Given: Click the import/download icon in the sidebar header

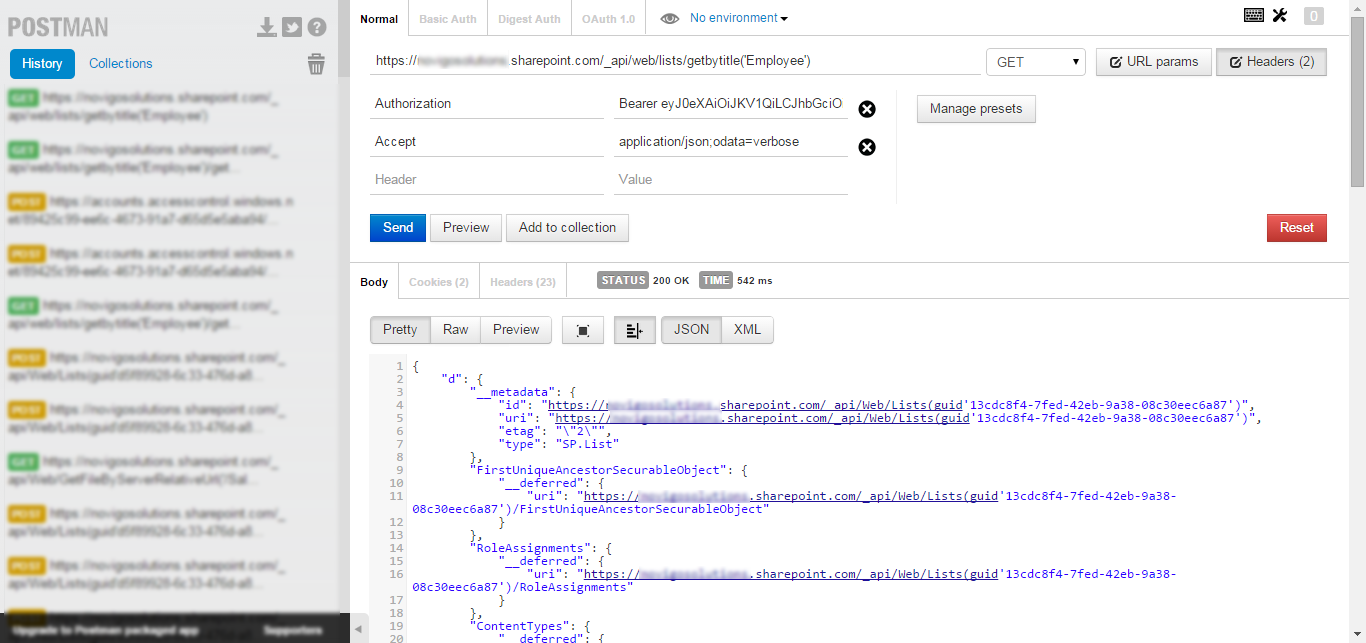Looking at the screenshot, I should (x=266, y=27).
